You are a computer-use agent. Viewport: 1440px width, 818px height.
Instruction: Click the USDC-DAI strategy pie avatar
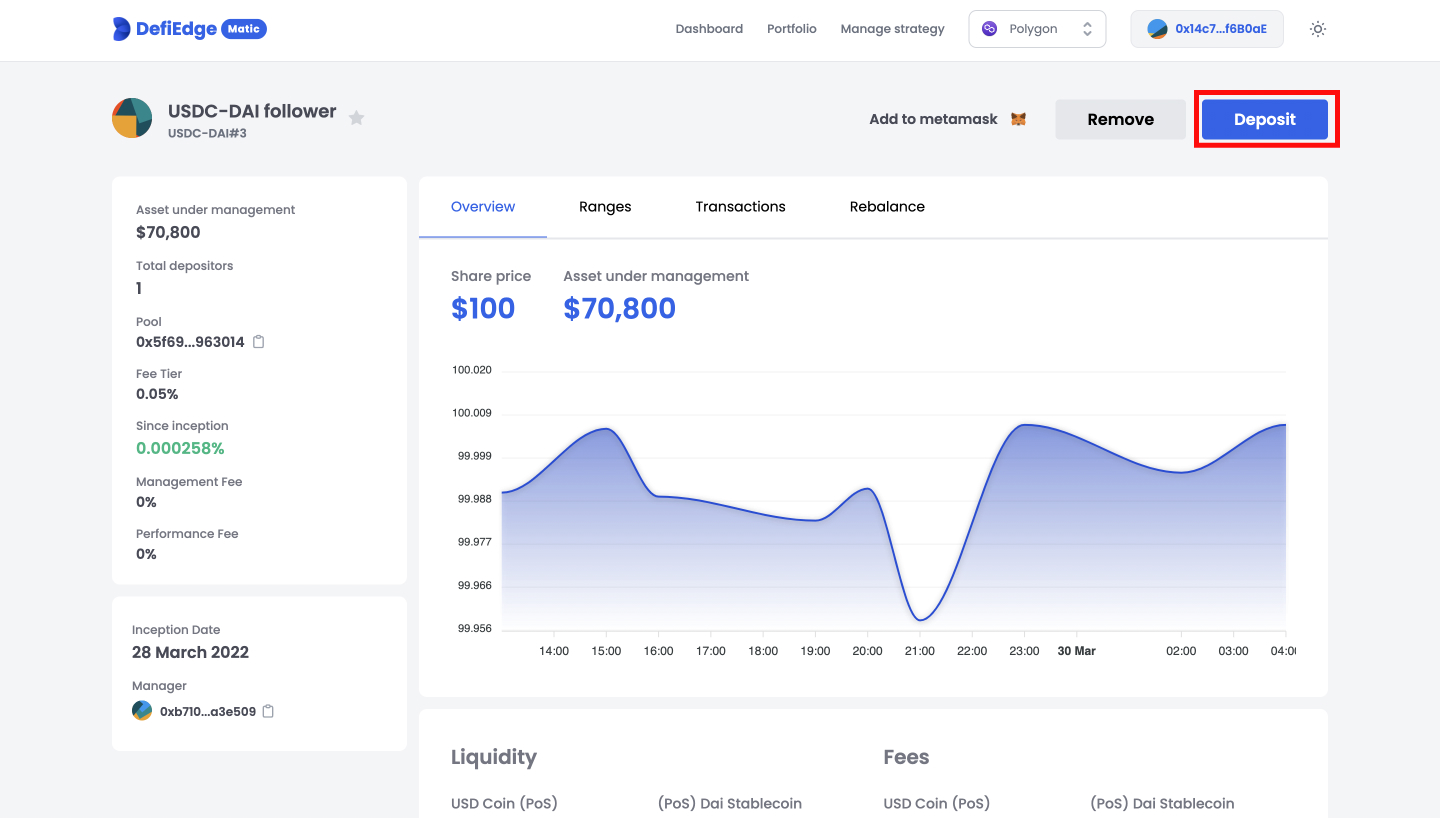[x=132, y=118]
